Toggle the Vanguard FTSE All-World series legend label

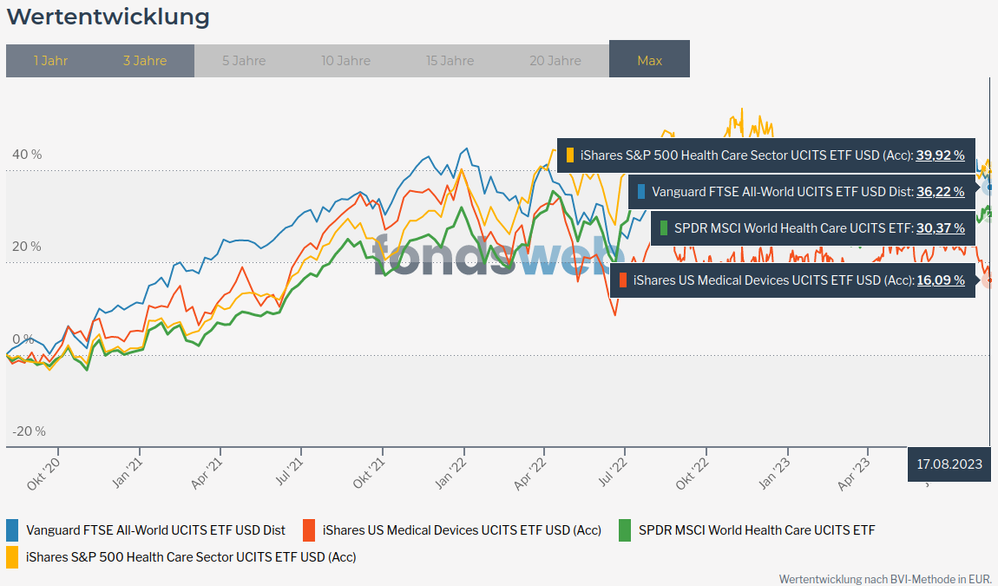click(155, 530)
